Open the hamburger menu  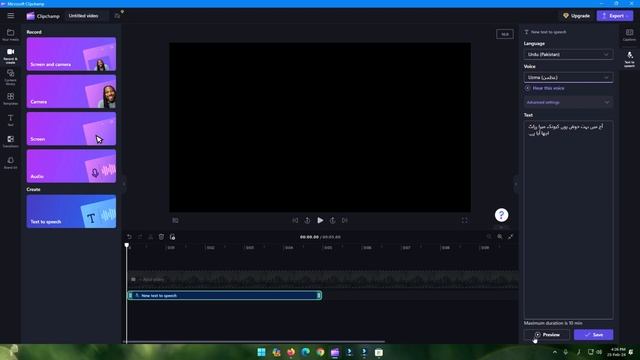tap(11, 16)
